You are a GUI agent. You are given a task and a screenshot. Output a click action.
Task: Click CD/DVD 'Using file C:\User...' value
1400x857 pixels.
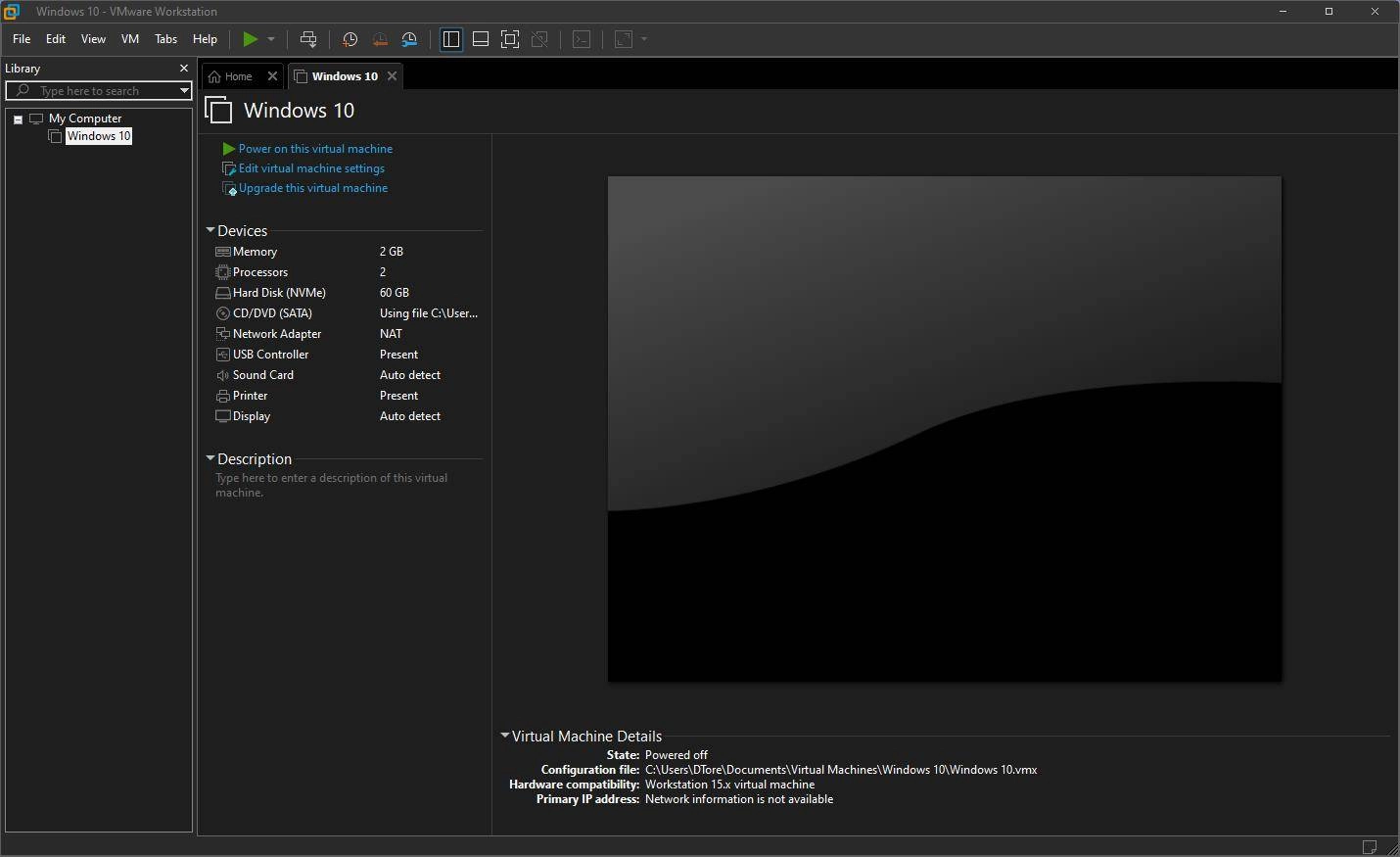pyautogui.click(x=429, y=313)
